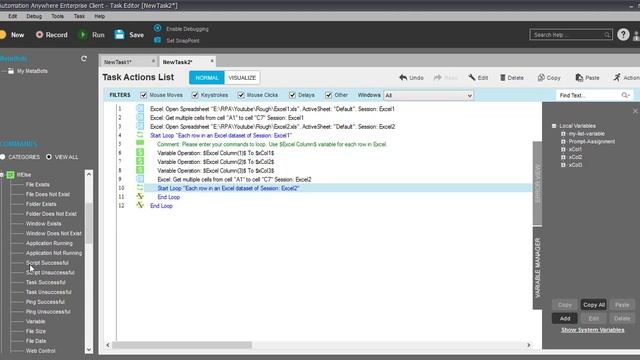
Task: Click Copy All in Variable Manager
Action: (x=594, y=305)
